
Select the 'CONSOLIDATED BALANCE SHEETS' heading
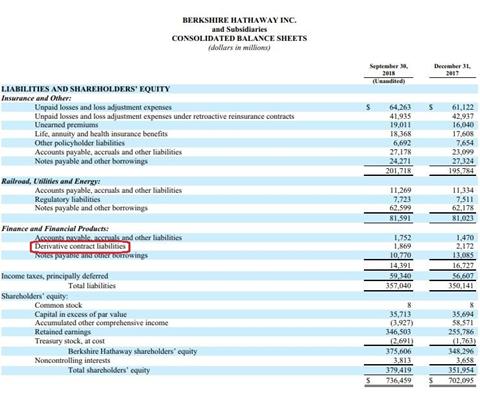[239, 38]
